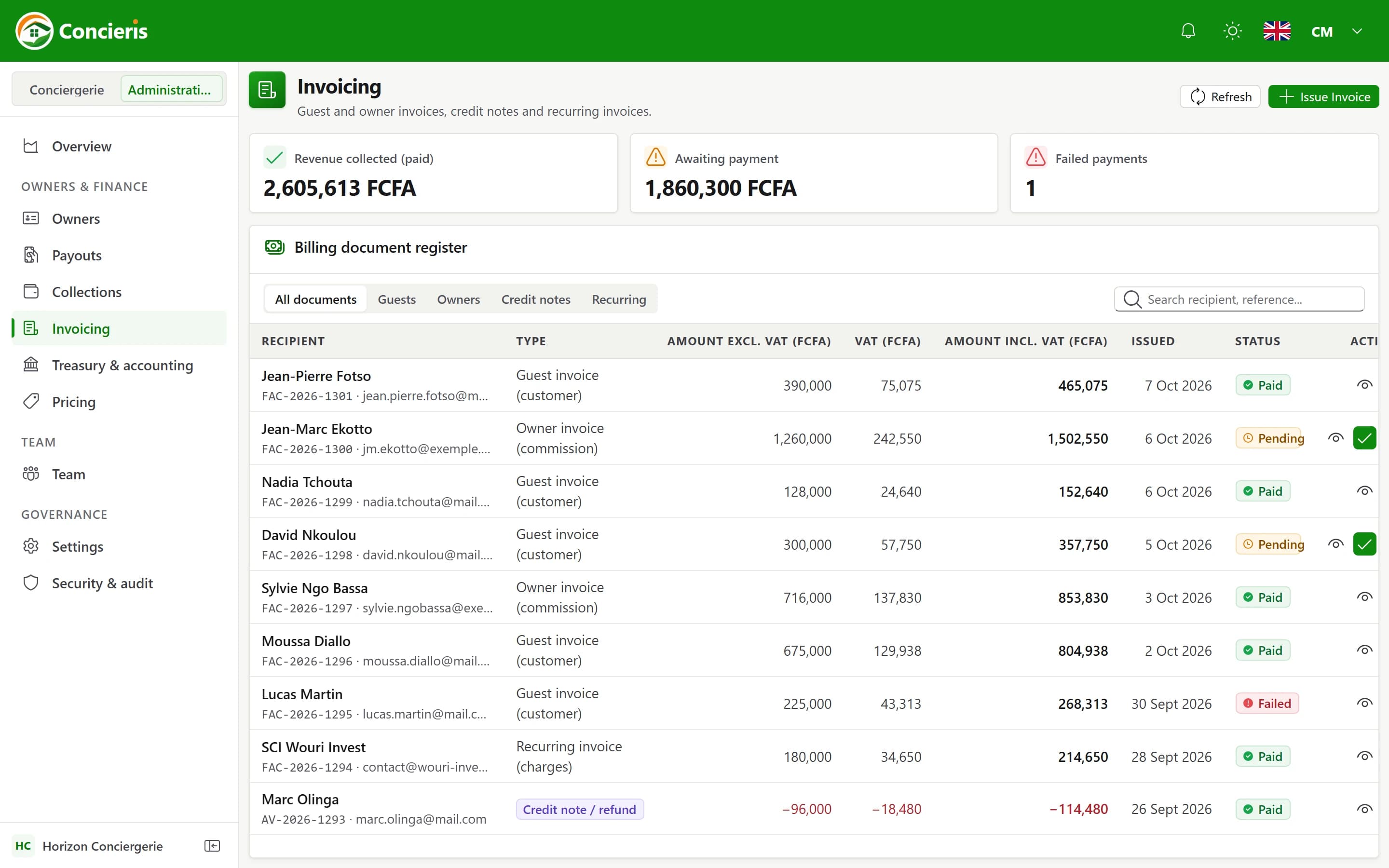Change language via UK flag icon

coord(1277,31)
